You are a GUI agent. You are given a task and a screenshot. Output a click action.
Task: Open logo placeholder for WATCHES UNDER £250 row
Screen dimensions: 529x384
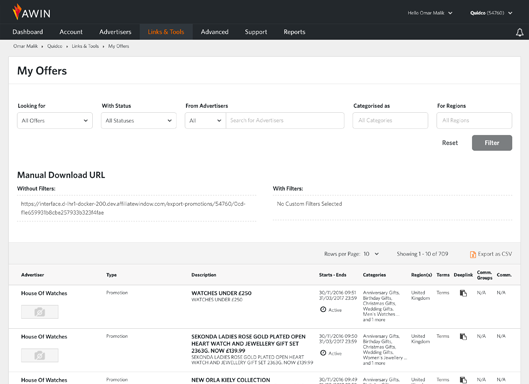pyautogui.click(x=40, y=312)
